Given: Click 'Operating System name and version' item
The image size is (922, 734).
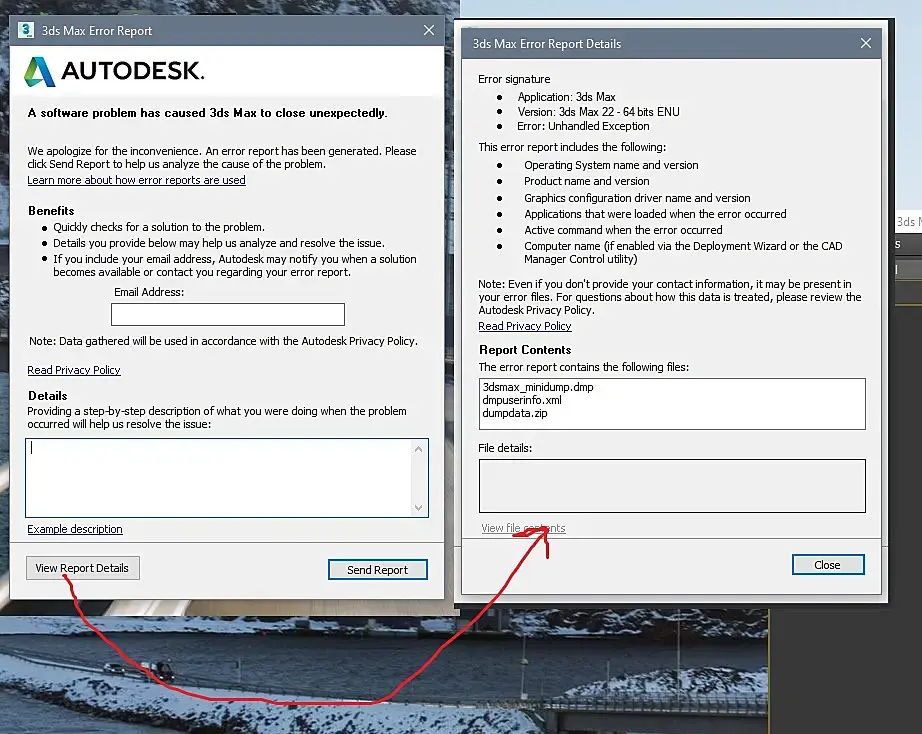Looking at the screenshot, I should pyautogui.click(x=612, y=165).
